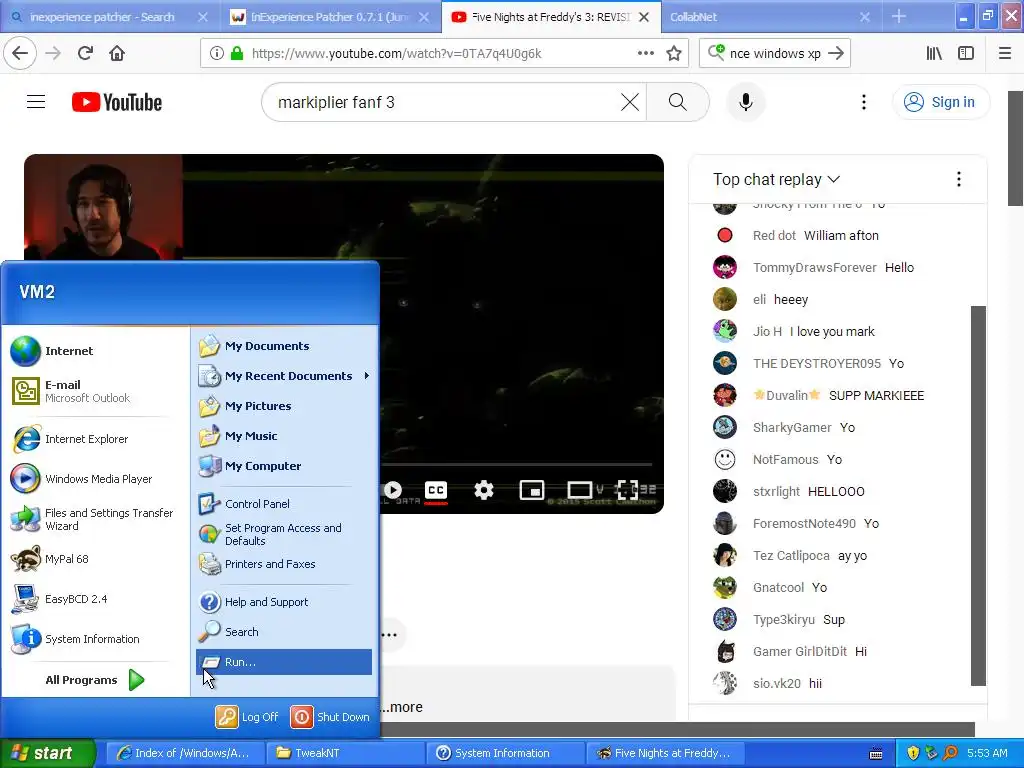Launch Internet Explorer
Image resolution: width=1024 pixels, height=768 pixels.
tap(95, 439)
